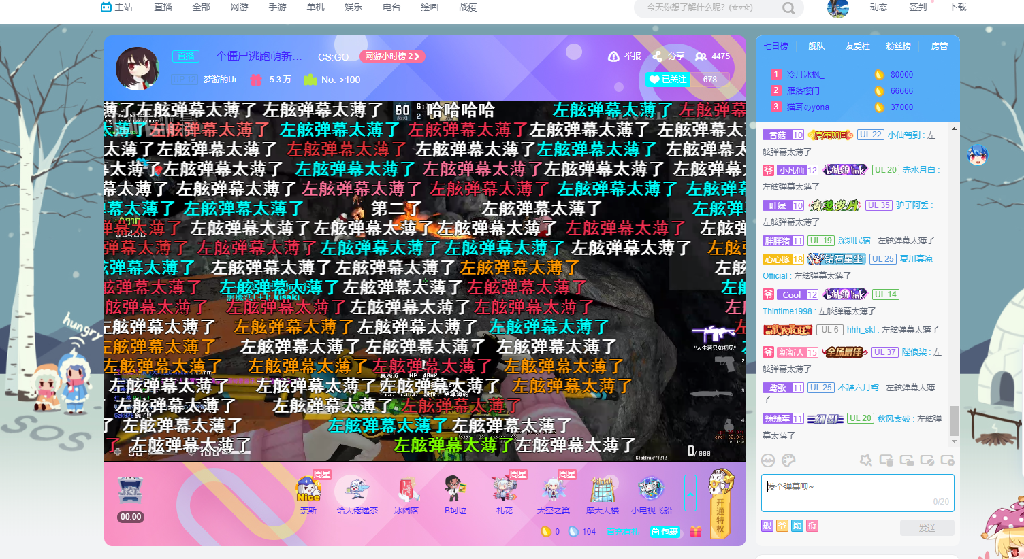Click the 5.3万 gift count icon
The image size is (1024, 559).
(x=256, y=80)
